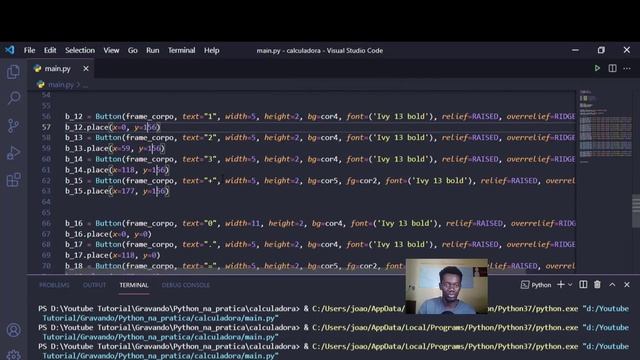Open the terminal launch profile dropdown arrow

570,284
